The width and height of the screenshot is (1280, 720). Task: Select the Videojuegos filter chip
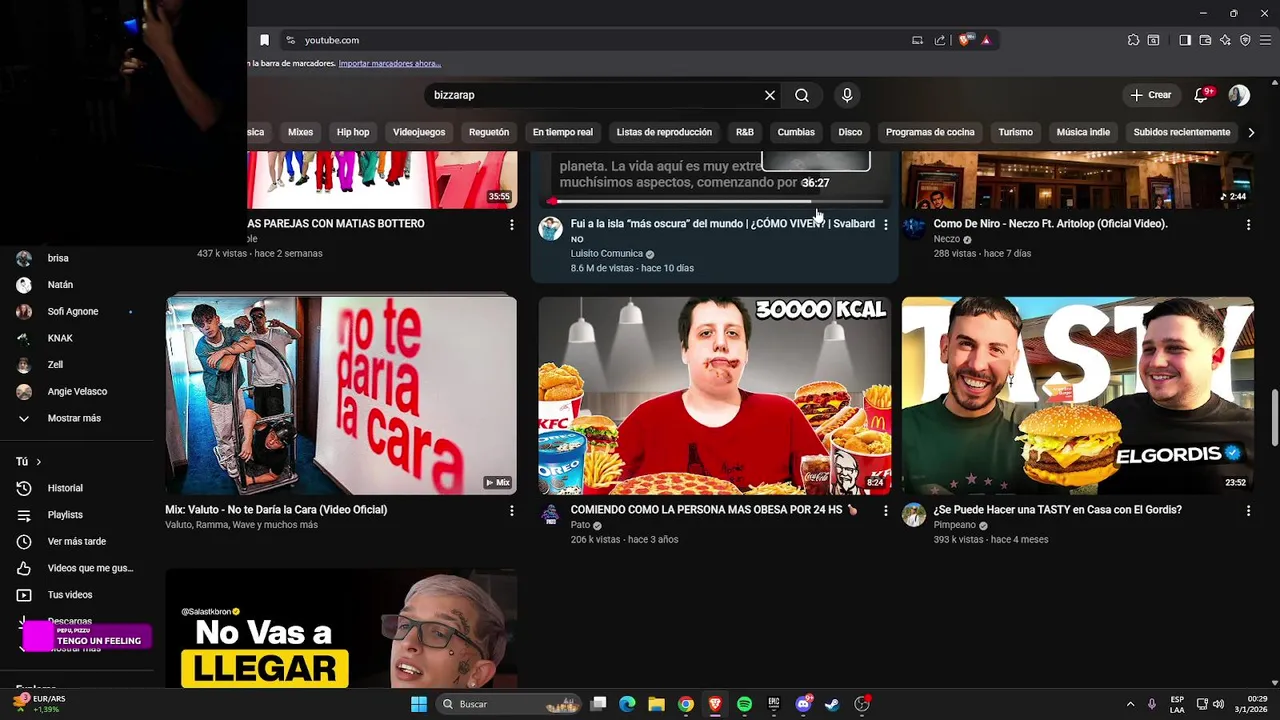pyautogui.click(x=419, y=132)
